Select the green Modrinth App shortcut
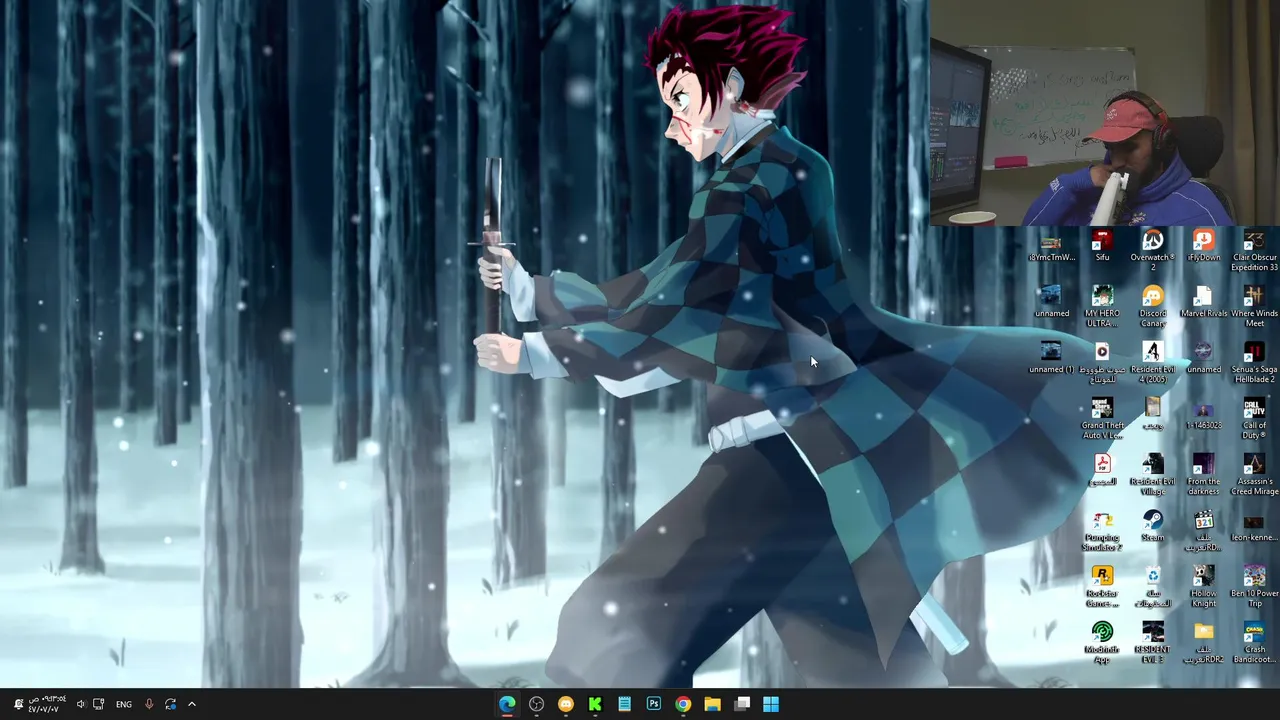The height and width of the screenshot is (720, 1280). point(1102,642)
